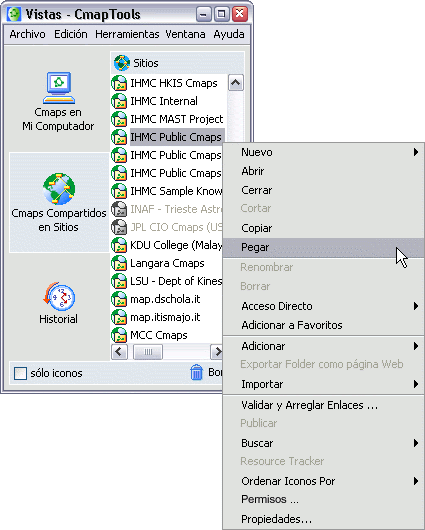Expand the Nuevo submenu

click(324, 152)
